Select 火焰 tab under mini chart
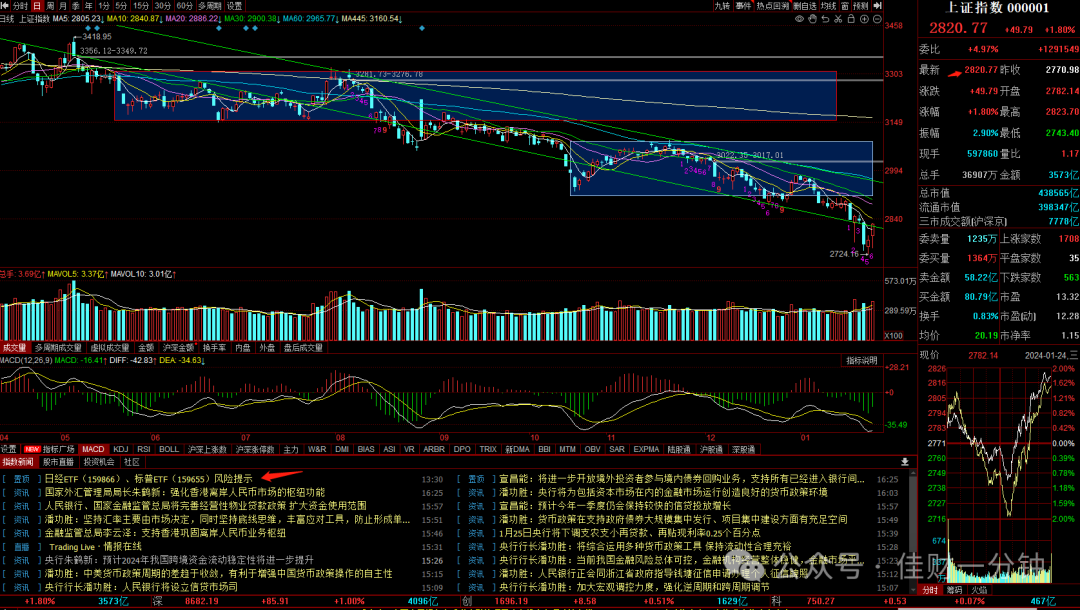 pos(979,590)
